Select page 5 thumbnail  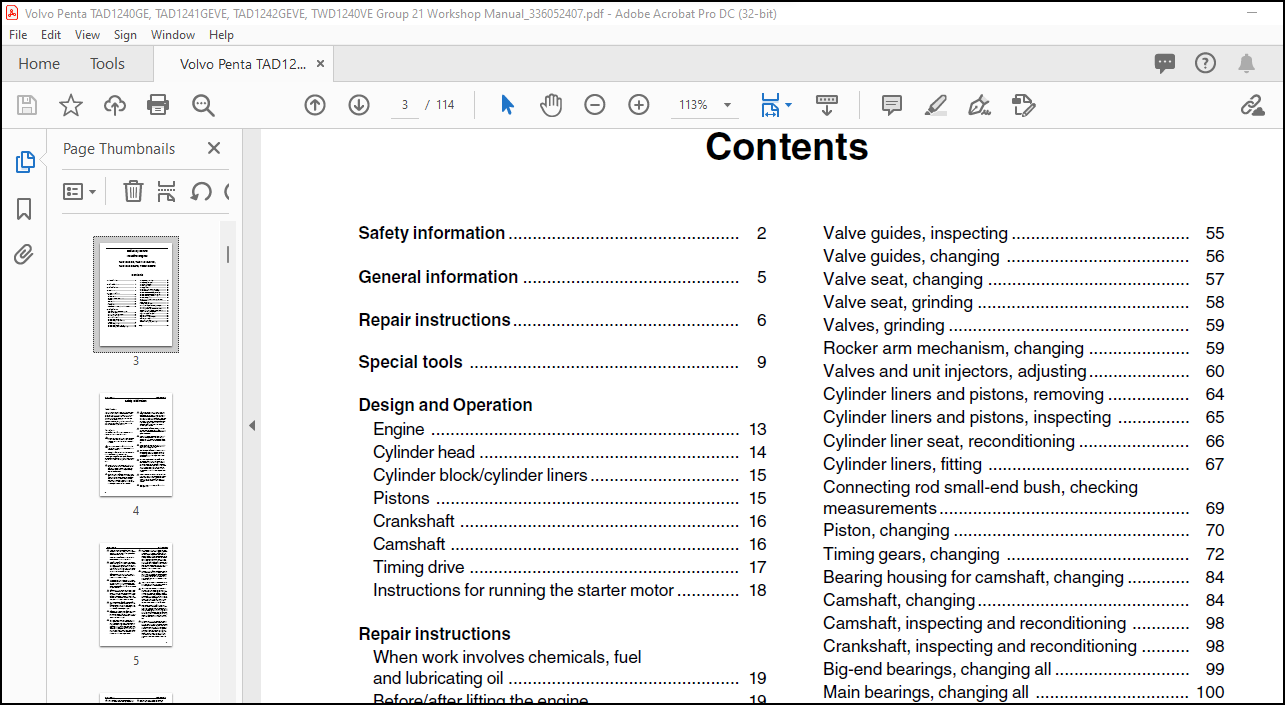pos(136,595)
